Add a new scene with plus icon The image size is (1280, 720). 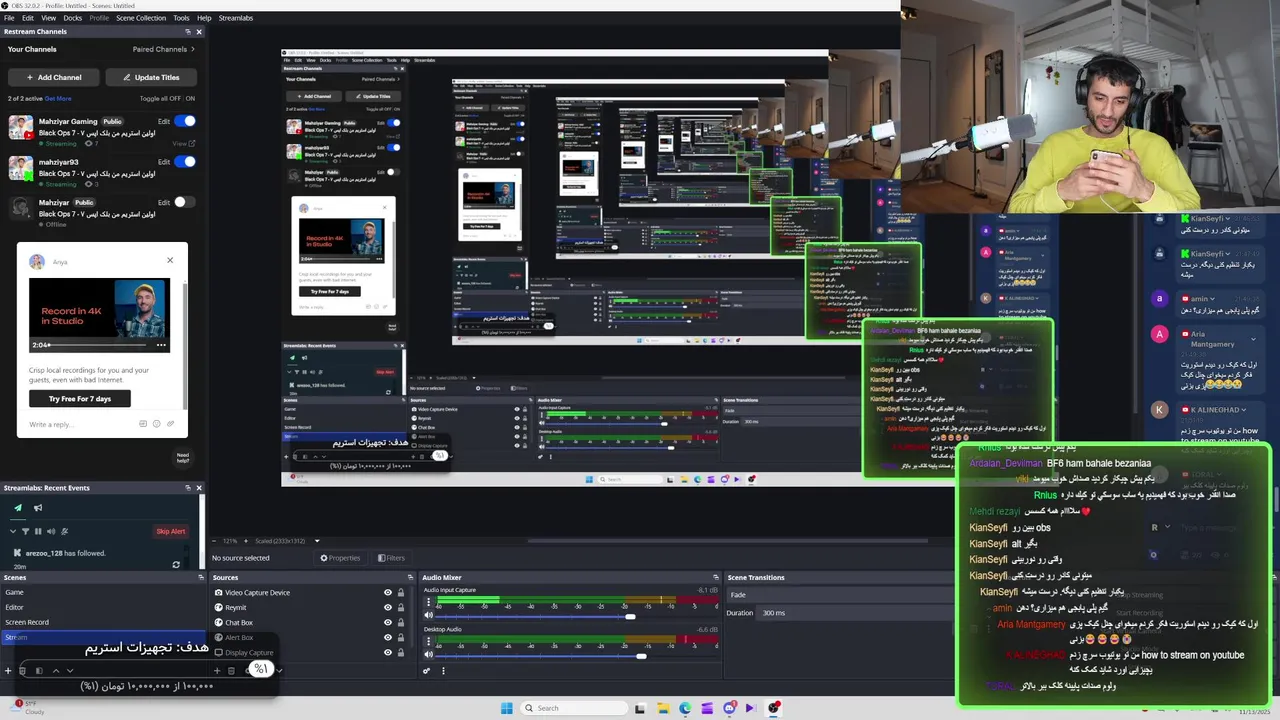click(x=8, y=671)
